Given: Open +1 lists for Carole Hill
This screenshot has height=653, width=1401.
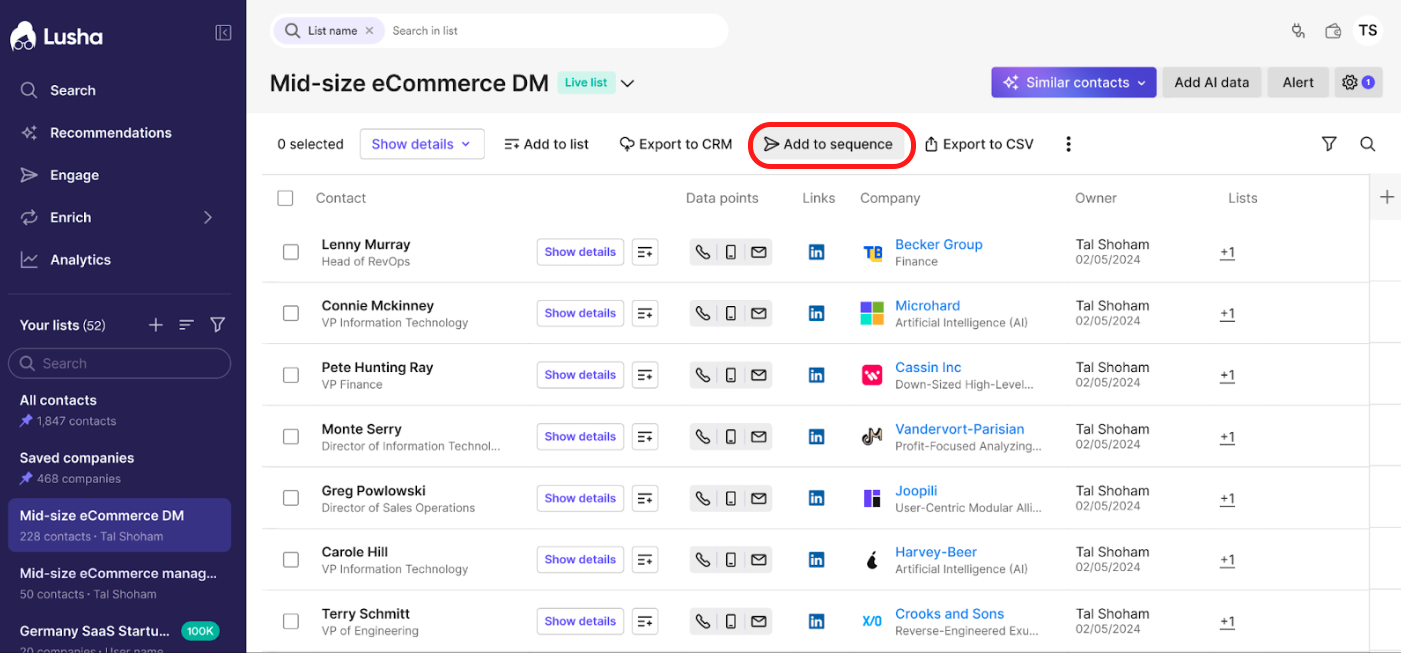Looking at the screenshot, I should (1227, 560).
